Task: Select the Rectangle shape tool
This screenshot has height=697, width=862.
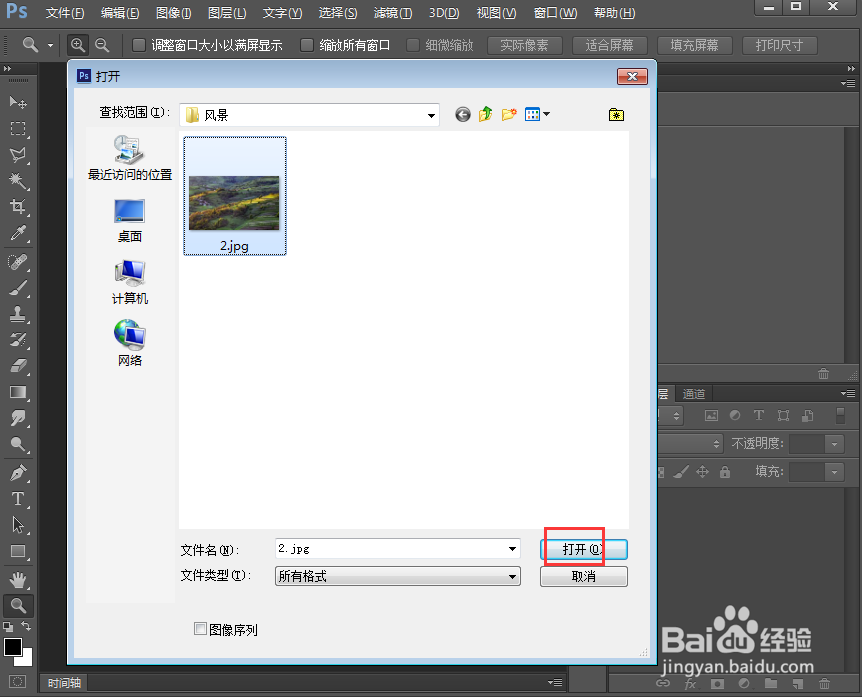Action: pos(18,551)
